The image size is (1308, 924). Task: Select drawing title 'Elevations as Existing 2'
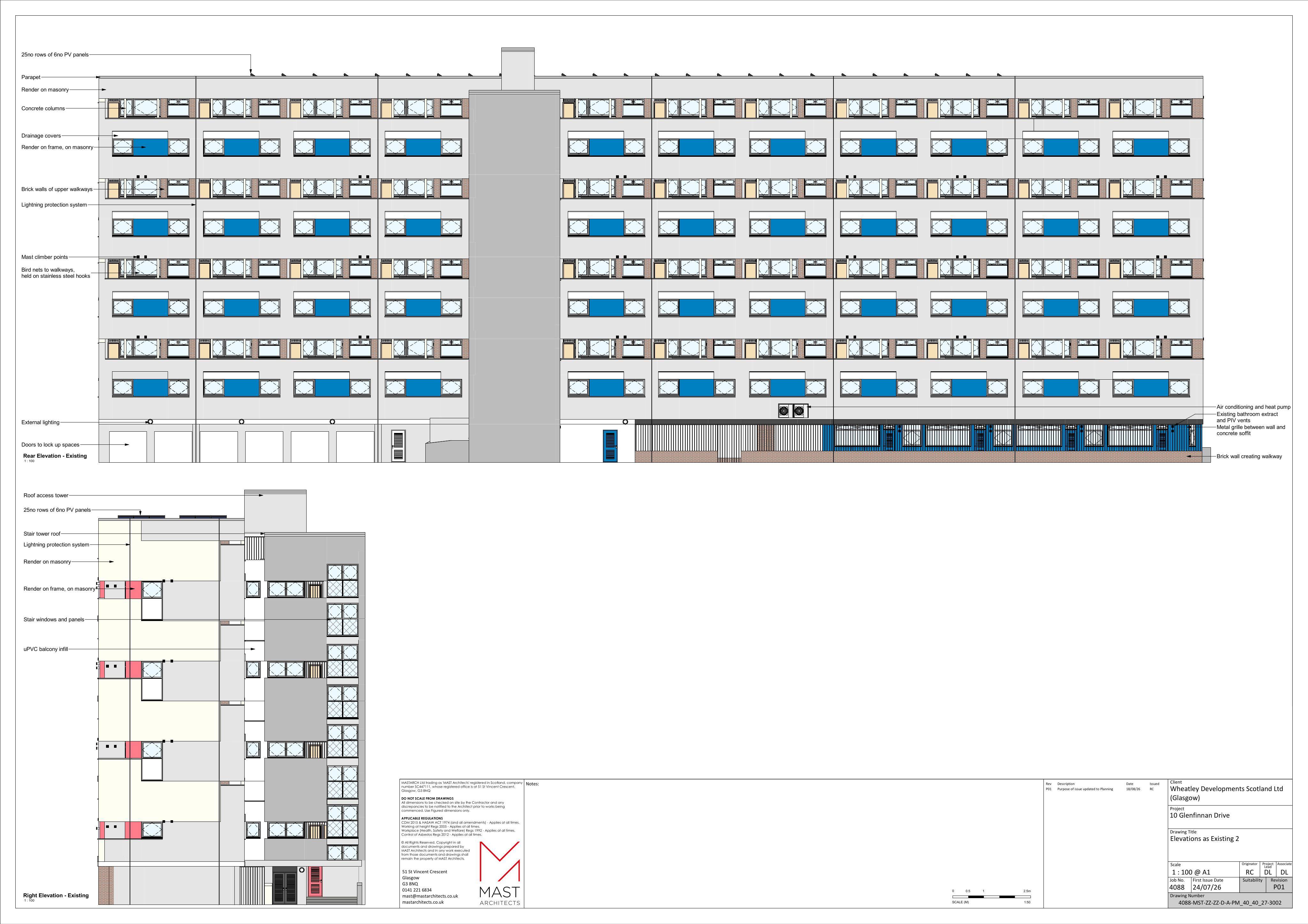(1204, 838)
